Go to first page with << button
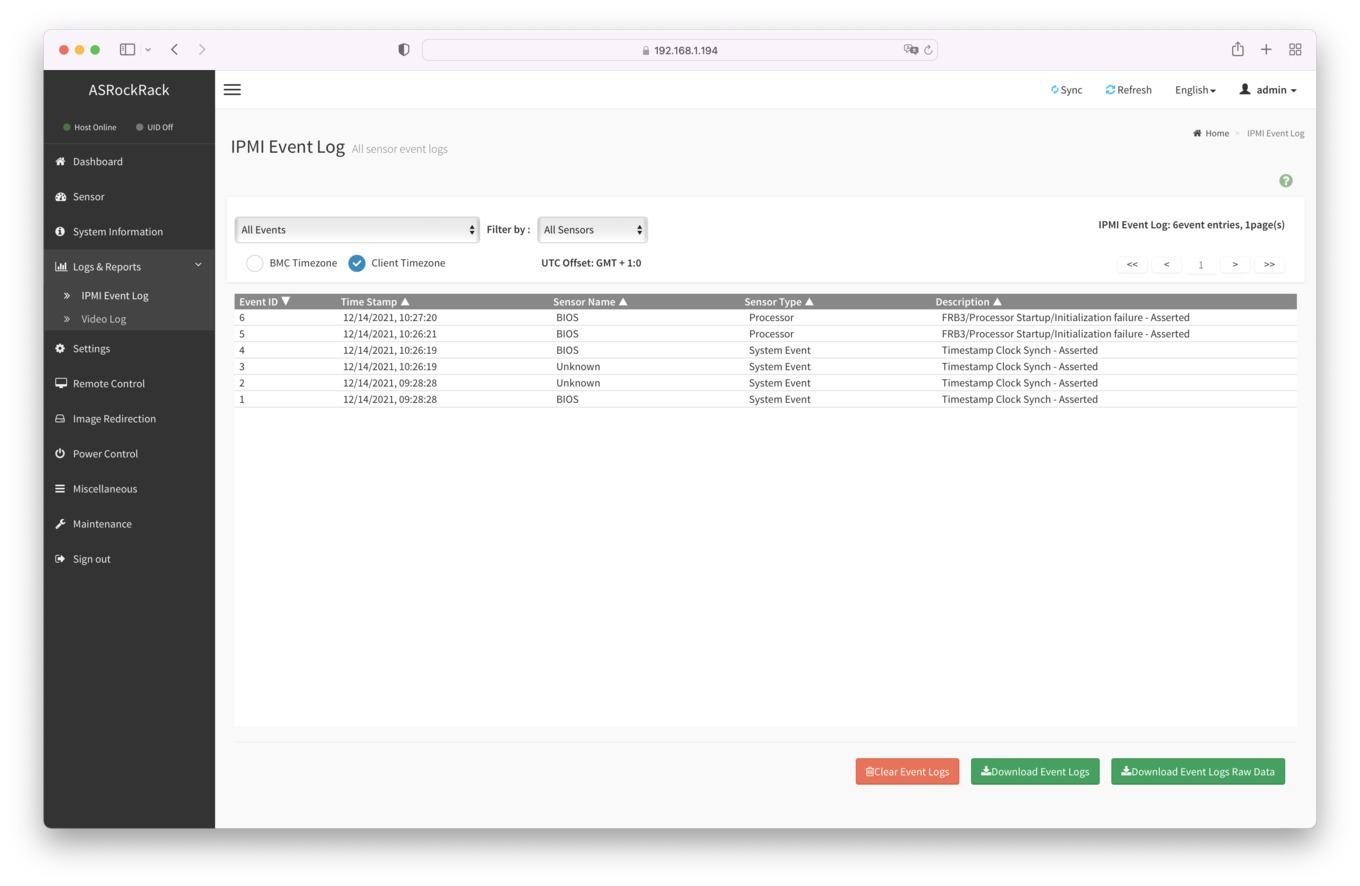 point(1132,265)
